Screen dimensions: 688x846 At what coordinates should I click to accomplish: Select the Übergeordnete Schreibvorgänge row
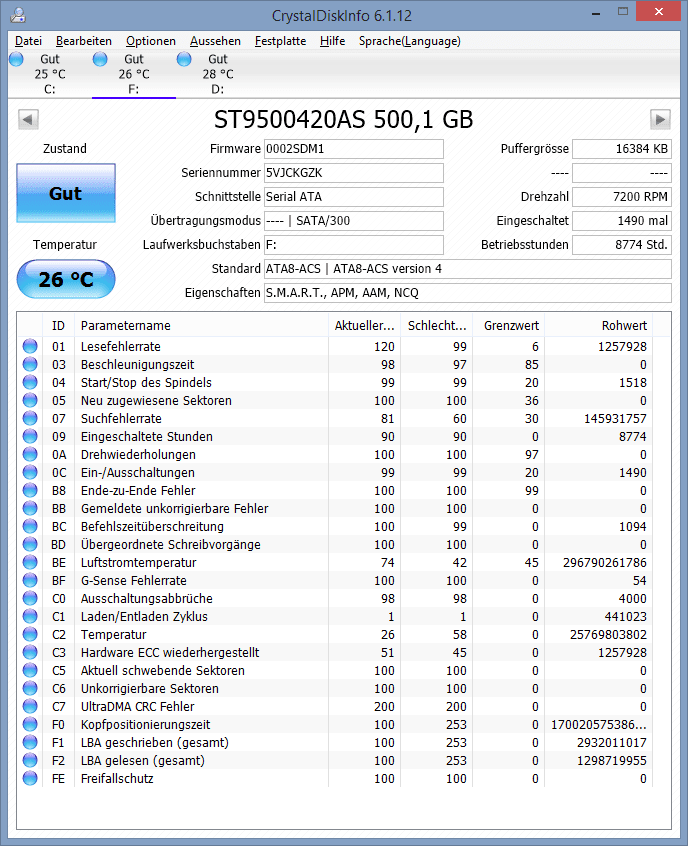point(335,544)
